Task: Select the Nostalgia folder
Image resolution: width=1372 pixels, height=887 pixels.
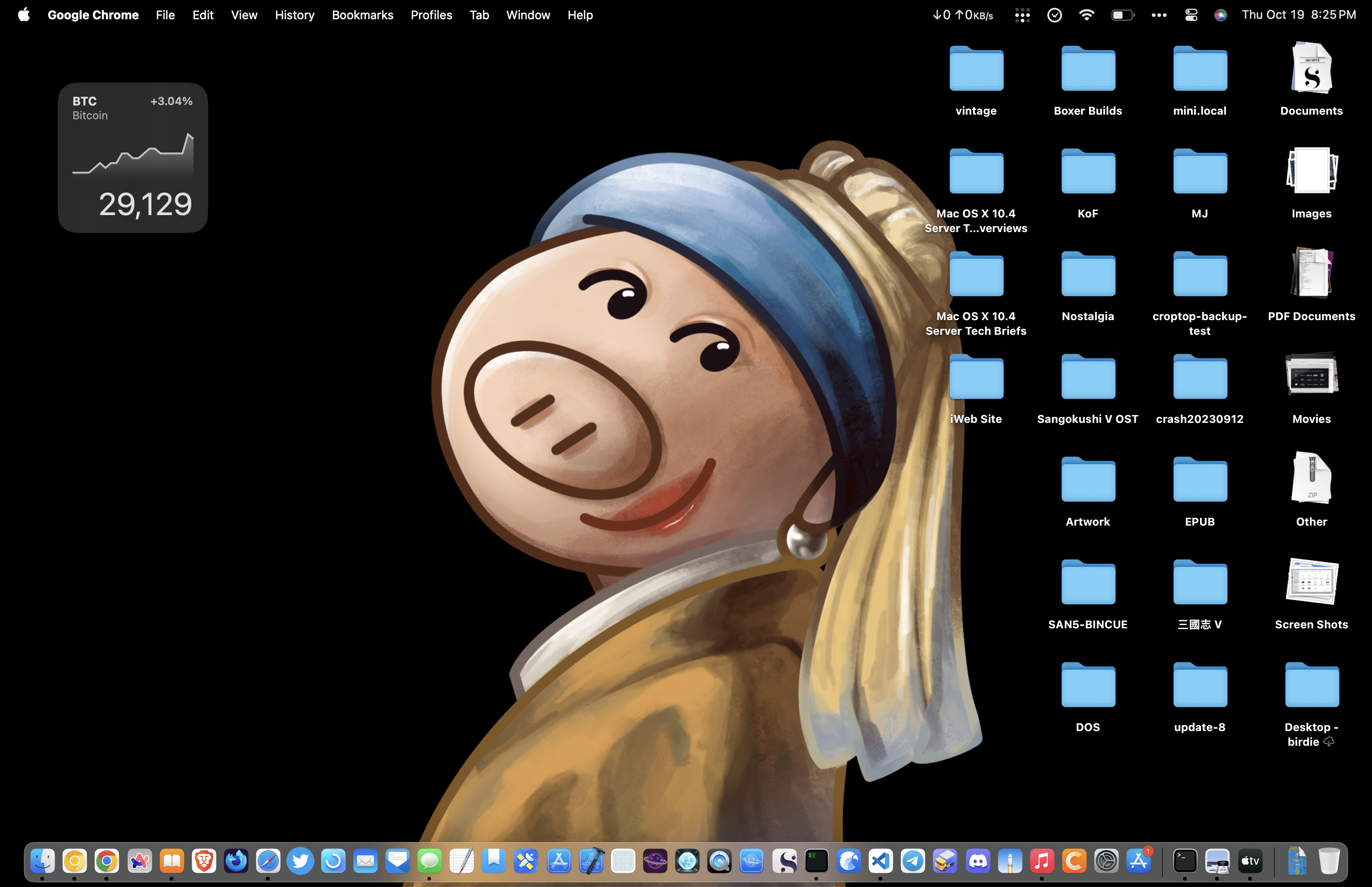Action: pos(1088,274)
